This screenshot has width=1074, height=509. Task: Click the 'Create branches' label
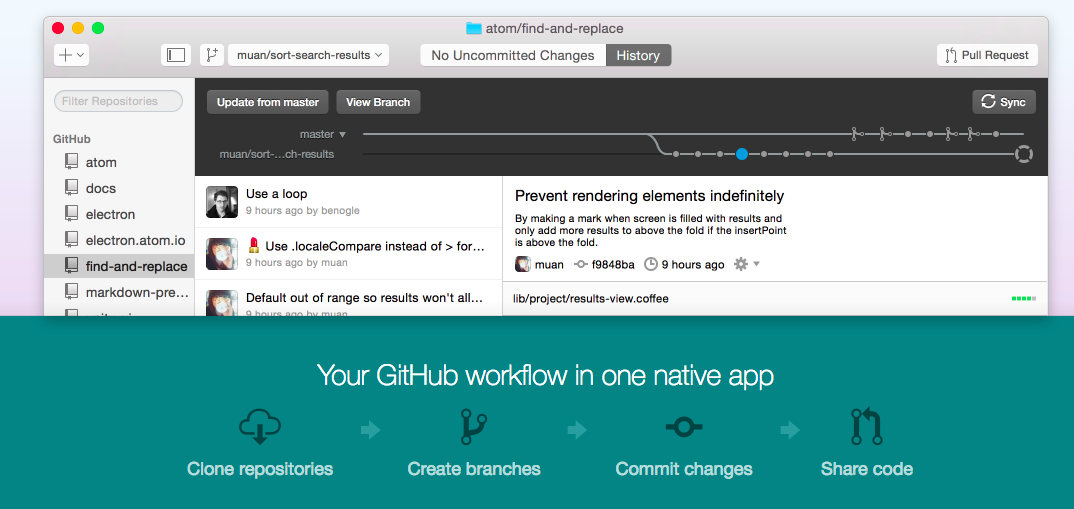tap(473, 469)
